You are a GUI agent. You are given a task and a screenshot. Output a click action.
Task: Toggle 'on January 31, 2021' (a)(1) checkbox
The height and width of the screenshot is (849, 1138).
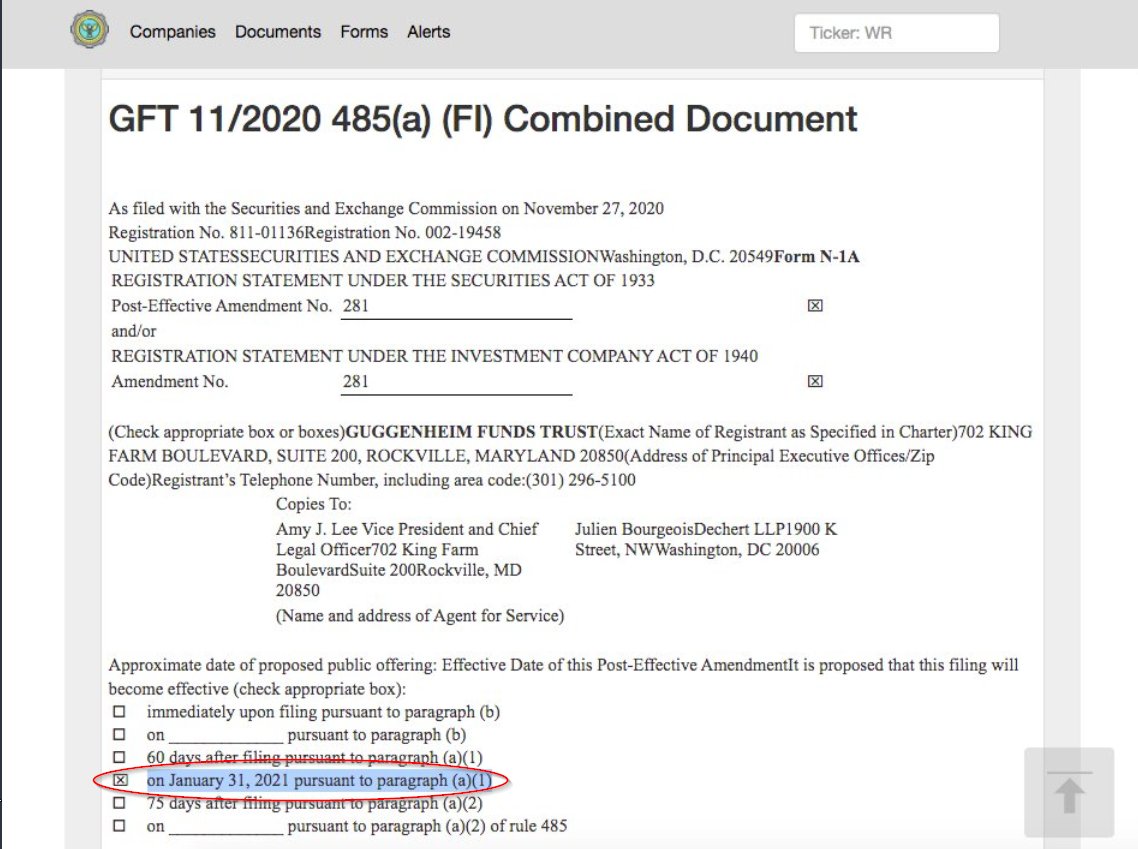(120, 780)
